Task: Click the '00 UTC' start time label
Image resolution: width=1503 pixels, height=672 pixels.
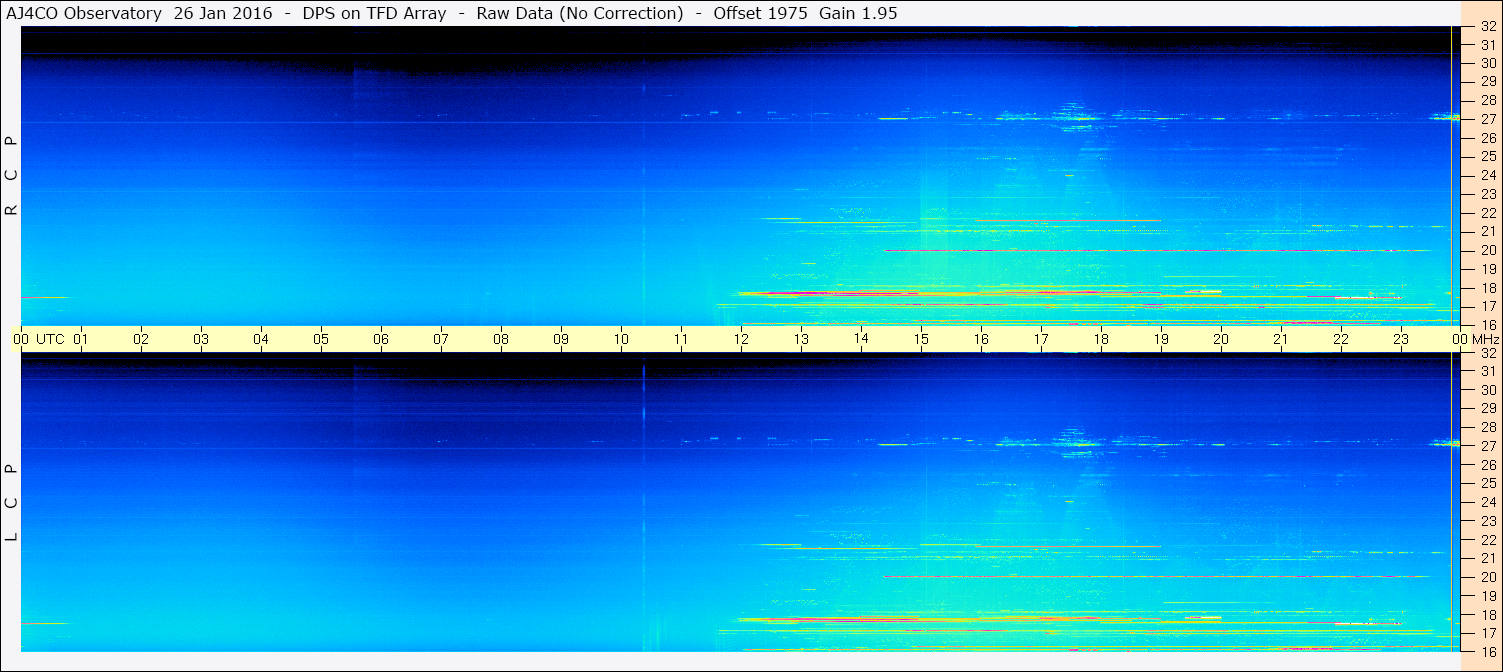Action: [39, 339]
